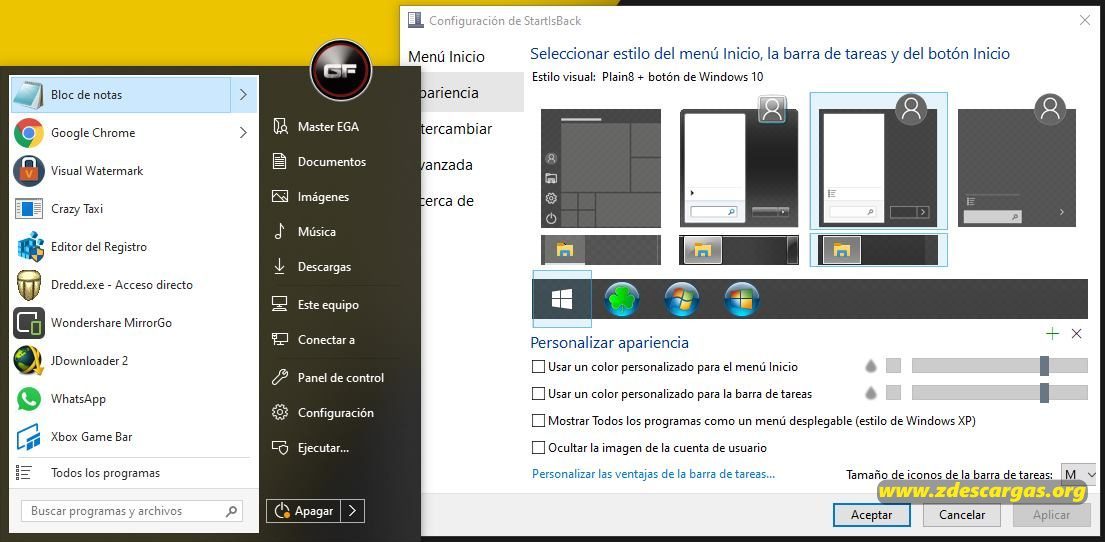Select the Plain8 menu style thumbnail
The width and height of the screenshot is (1105, 542).
(879, 161)
